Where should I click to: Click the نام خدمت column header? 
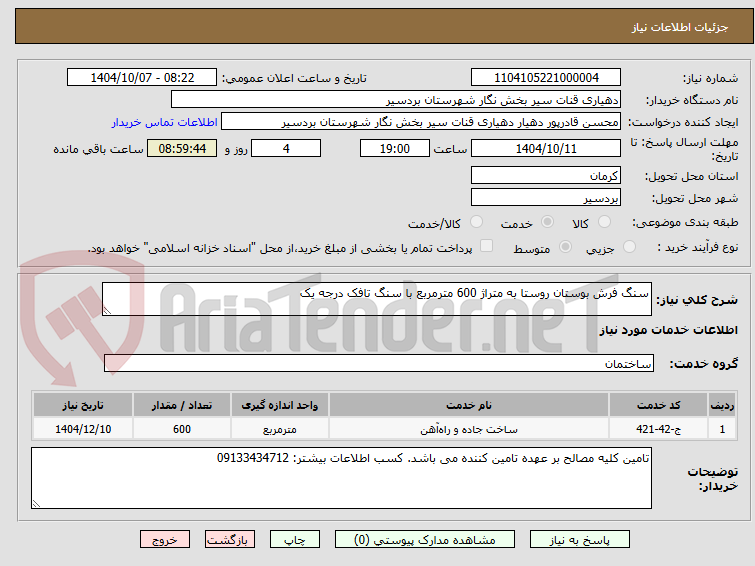(469, 405)
